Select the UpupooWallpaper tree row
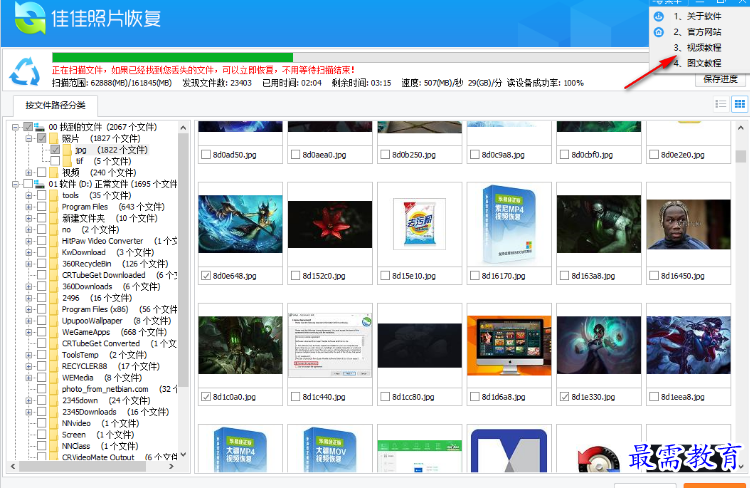The height and width of the screenshot is (488, 750). point(116,321)
